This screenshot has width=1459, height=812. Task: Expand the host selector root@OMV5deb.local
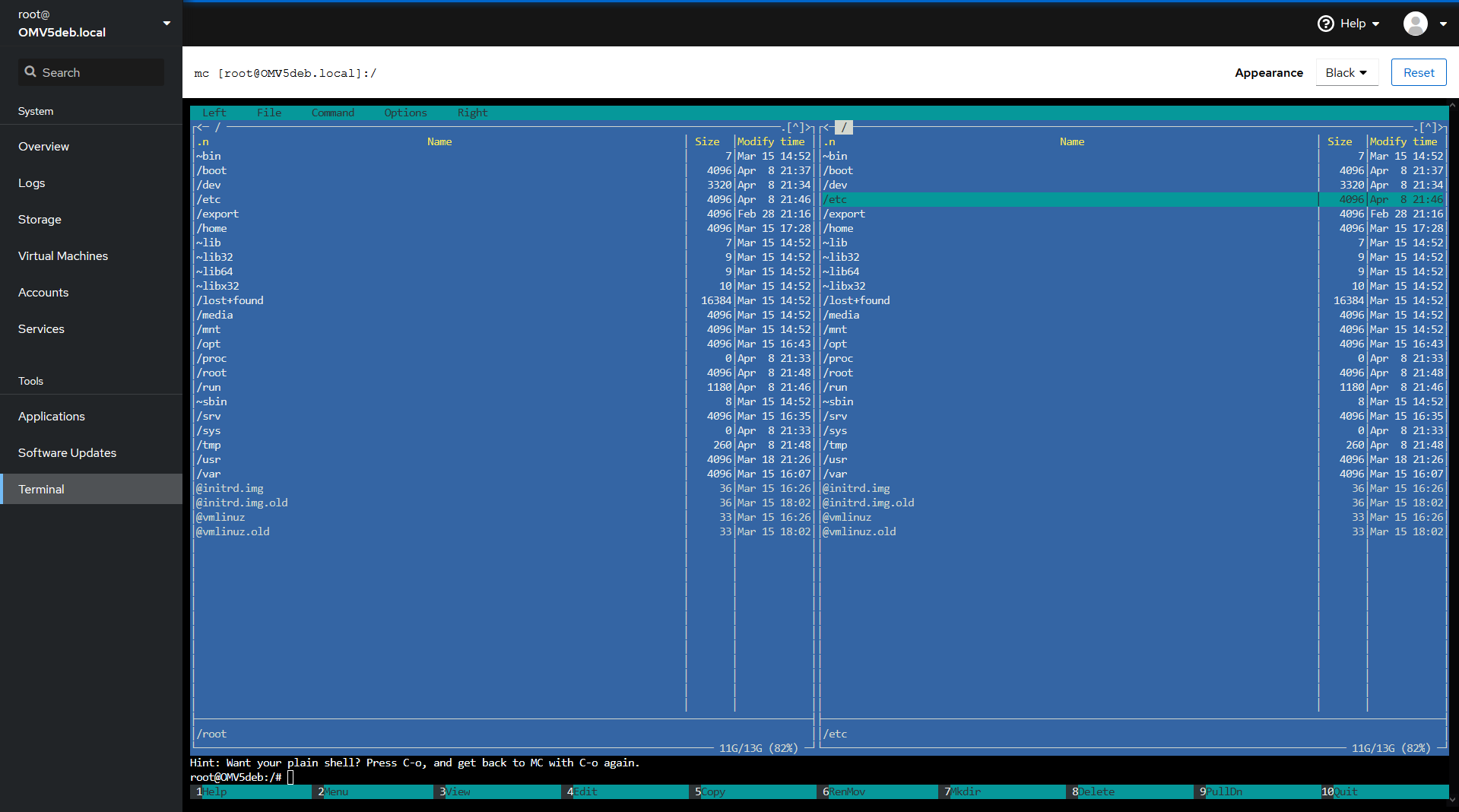91,24
